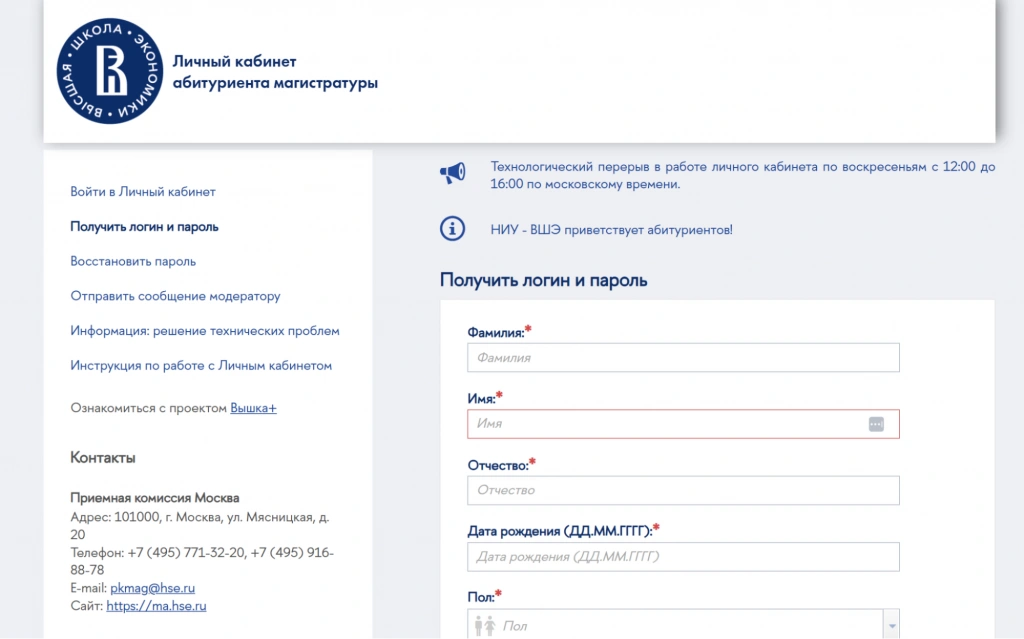Screen dimensions: 1024x639
Task: Click the Фамилия input field
Action: pos(683,357)
